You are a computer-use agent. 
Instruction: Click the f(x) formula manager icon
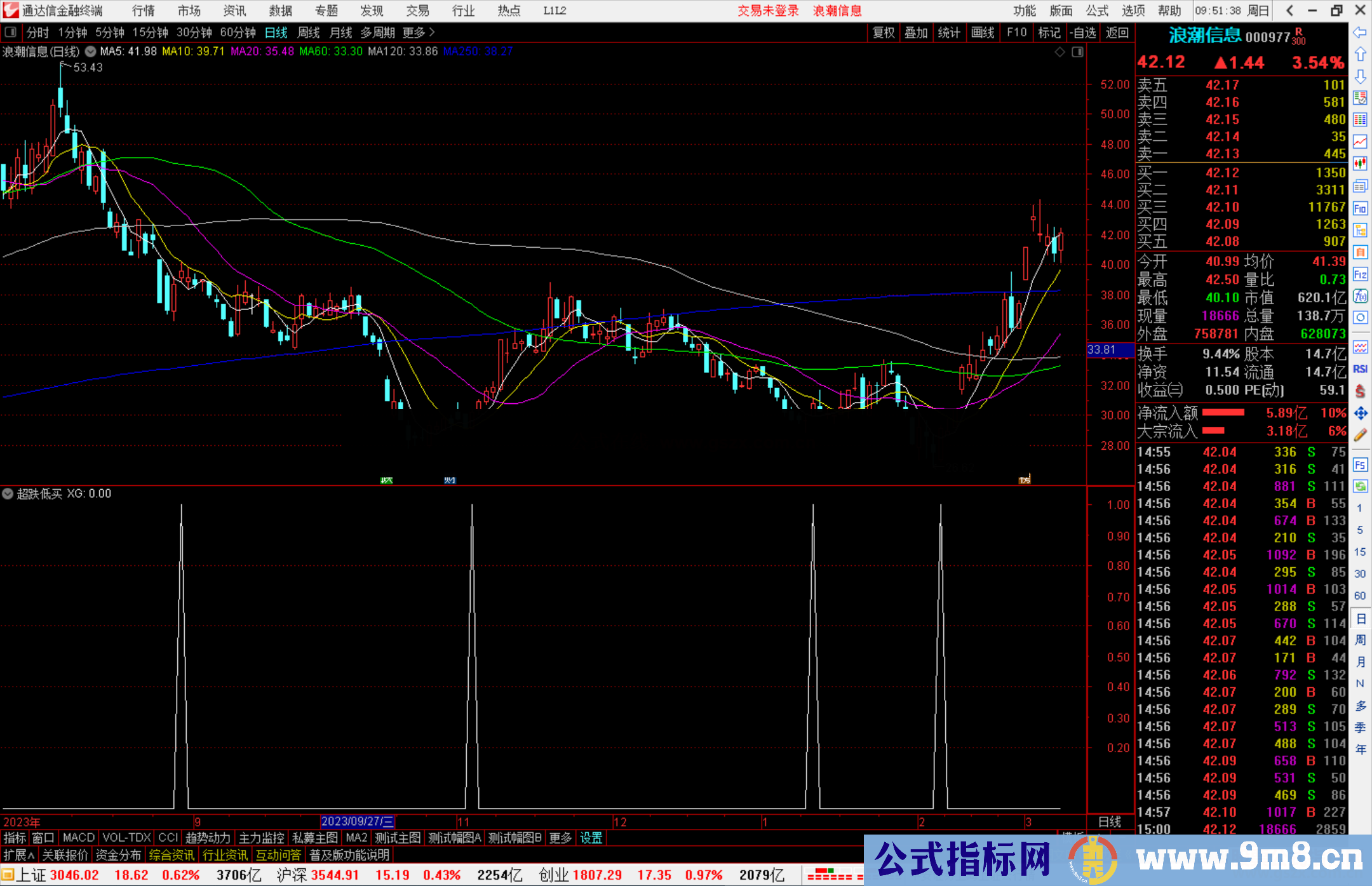pyautogui.click(x=1360, y=296)
